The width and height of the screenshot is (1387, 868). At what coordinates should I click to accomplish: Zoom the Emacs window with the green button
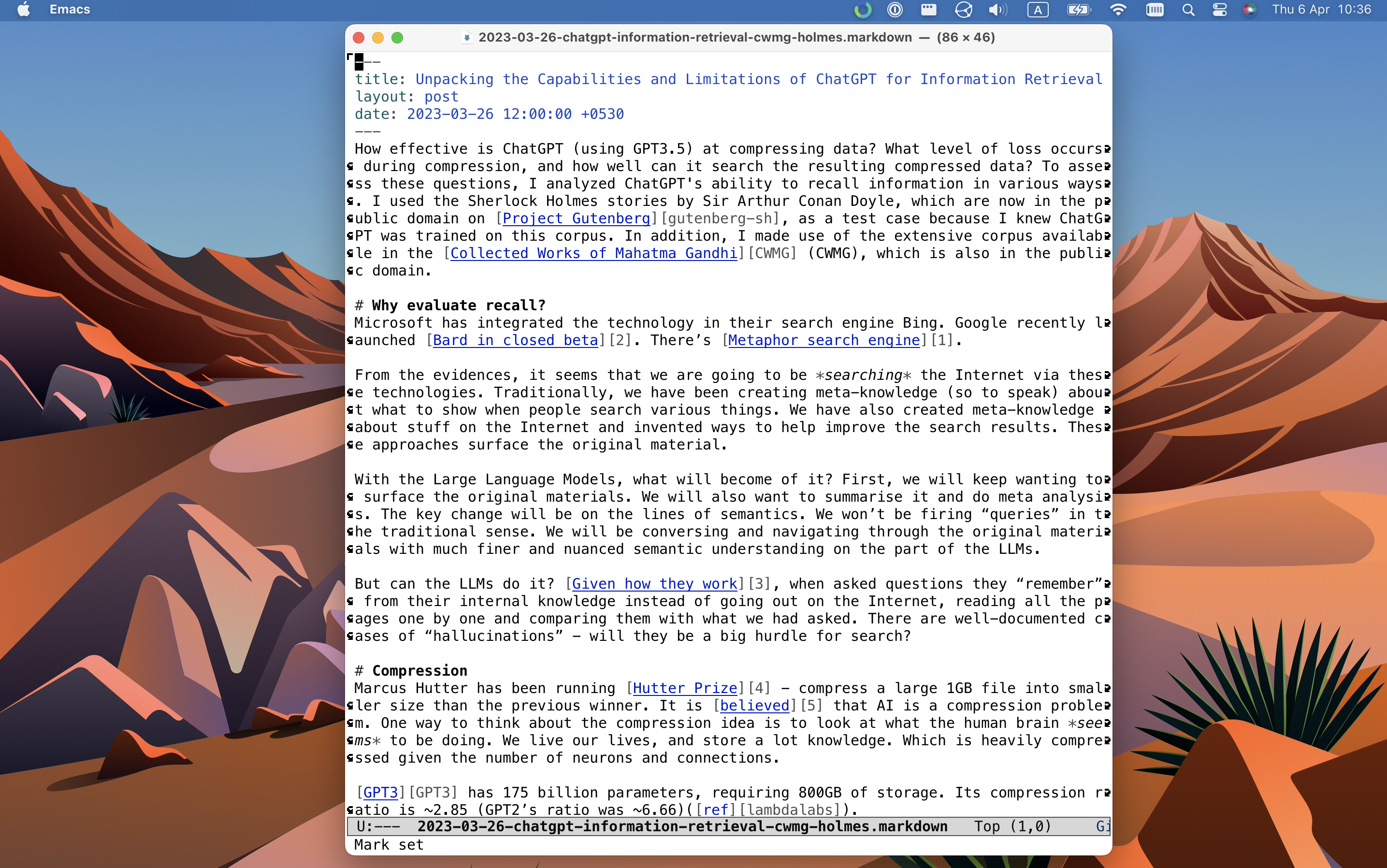(397, 37)
